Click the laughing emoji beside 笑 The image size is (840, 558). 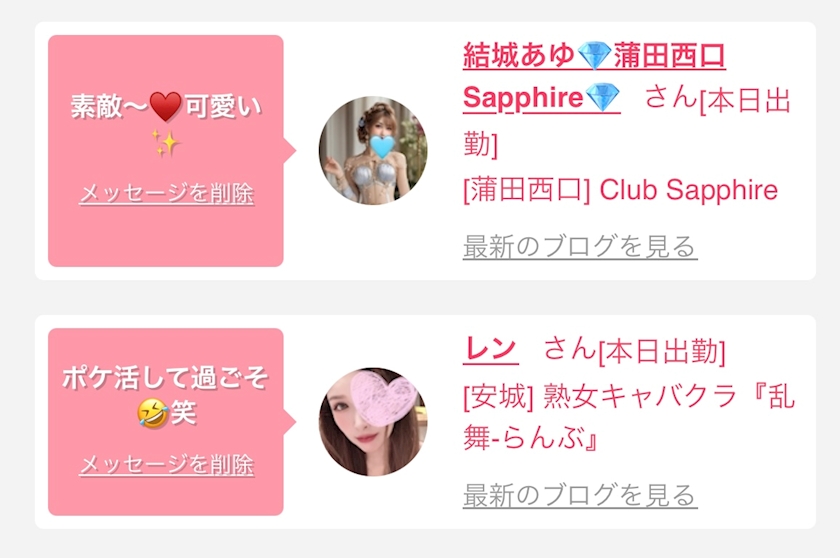pos(153,413)
